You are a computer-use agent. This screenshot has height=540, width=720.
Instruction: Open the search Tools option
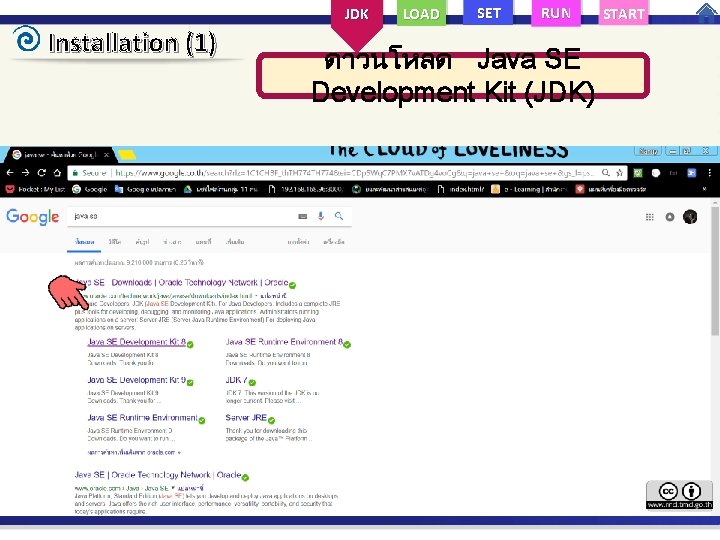click(x=334, y=242)
